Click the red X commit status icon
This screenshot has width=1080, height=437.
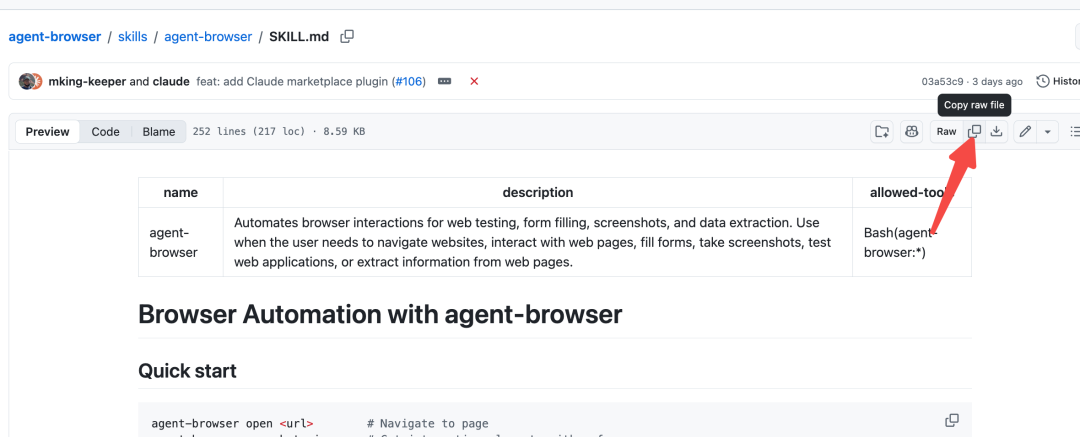tap(474, 81)
